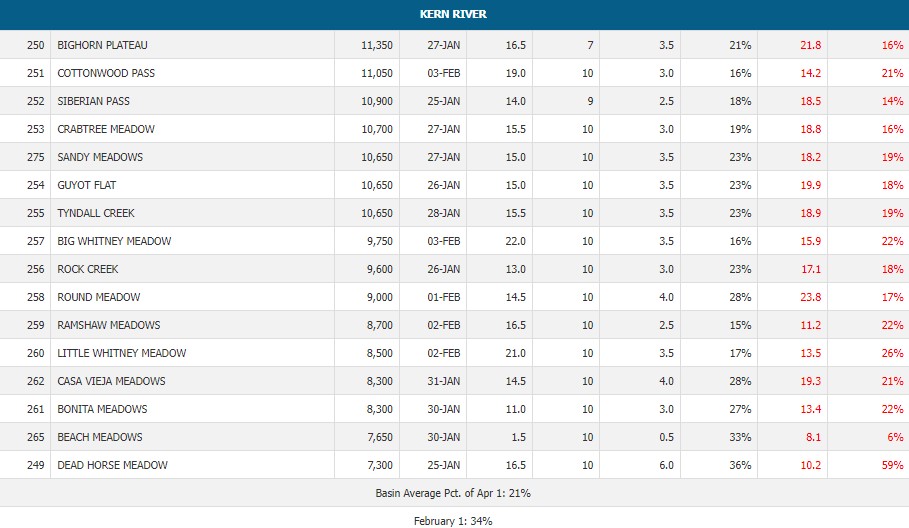Viewport: 909px width, 528px height.
Task: Select the BIGHORN PLATEAU station name
Action: pyautogui.click(x=102, y=45)
